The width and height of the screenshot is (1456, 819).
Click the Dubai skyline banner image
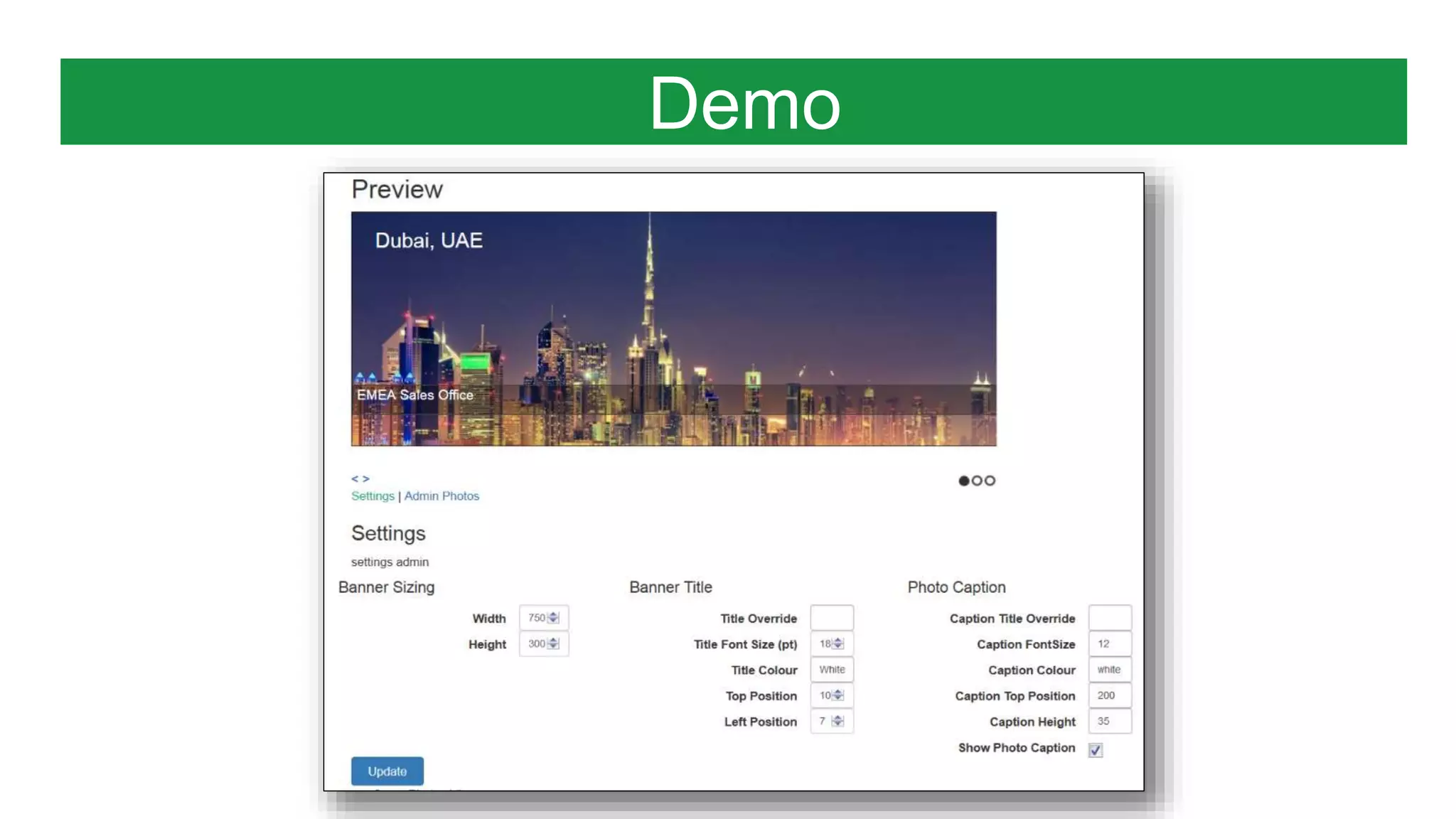674,328
